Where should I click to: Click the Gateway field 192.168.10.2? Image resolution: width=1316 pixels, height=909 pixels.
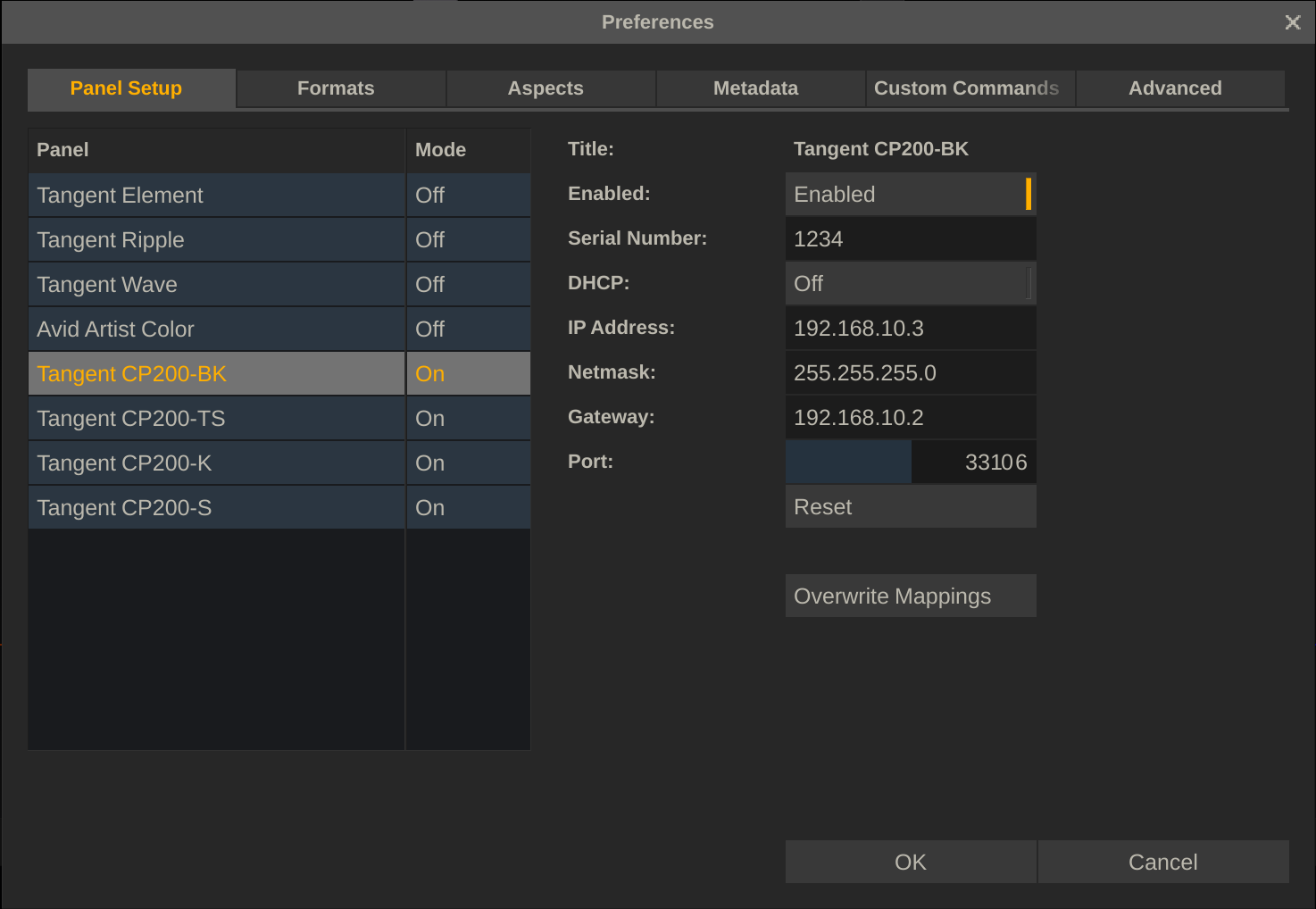911,417
